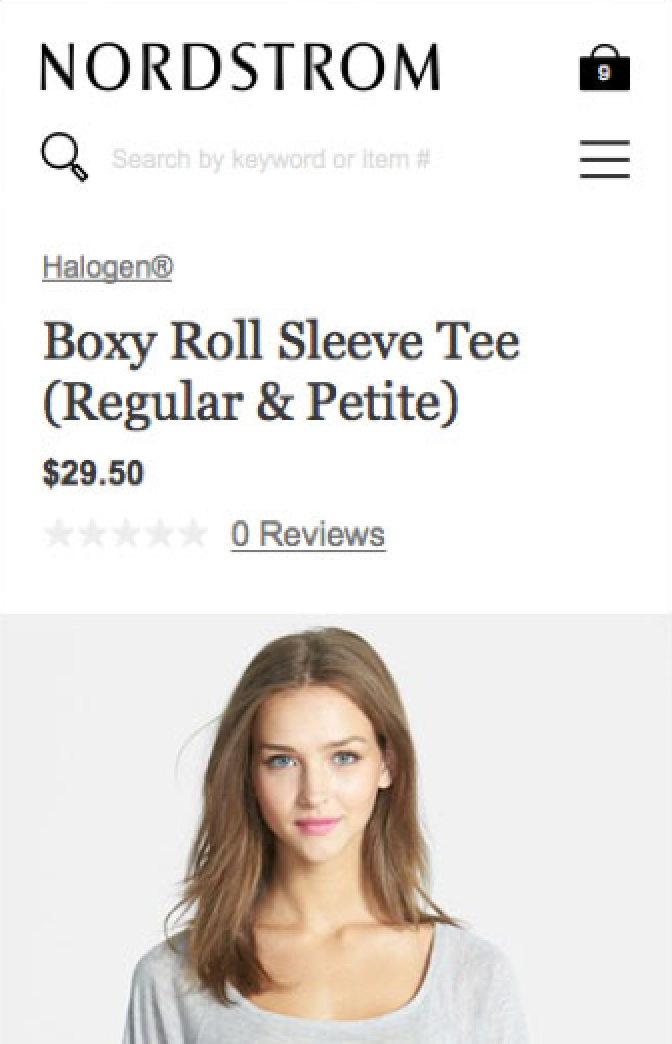The width and height of the screenshot is (672, 1044).
Task: Click the $29.50 price
Action: pos(93,473)
